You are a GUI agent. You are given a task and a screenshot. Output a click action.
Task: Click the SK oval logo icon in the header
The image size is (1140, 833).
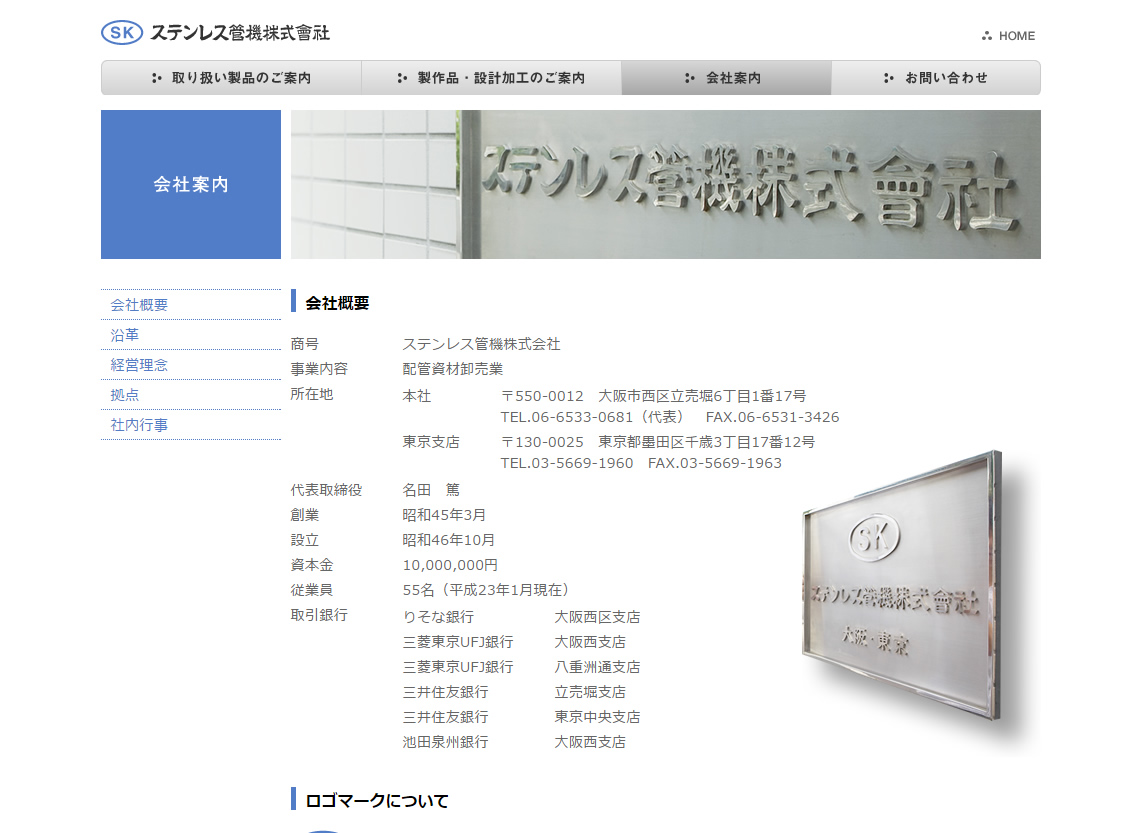pyautogui.click(x=122, y=33)
